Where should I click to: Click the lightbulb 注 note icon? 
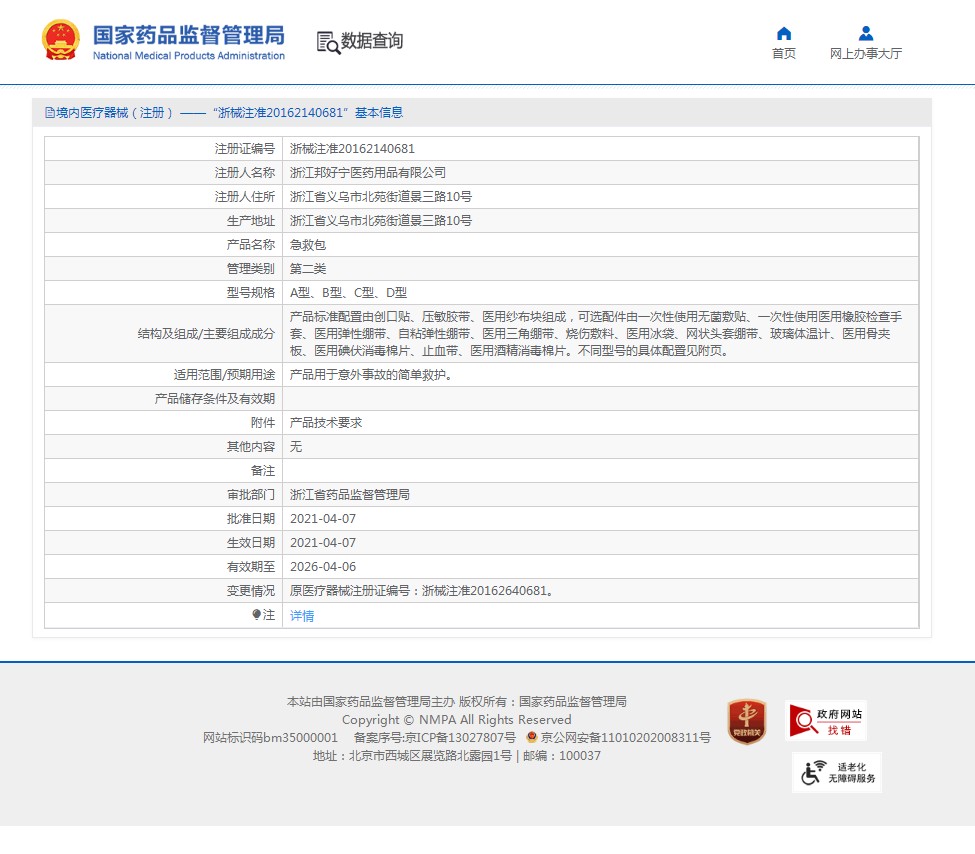tap(256, 615)
